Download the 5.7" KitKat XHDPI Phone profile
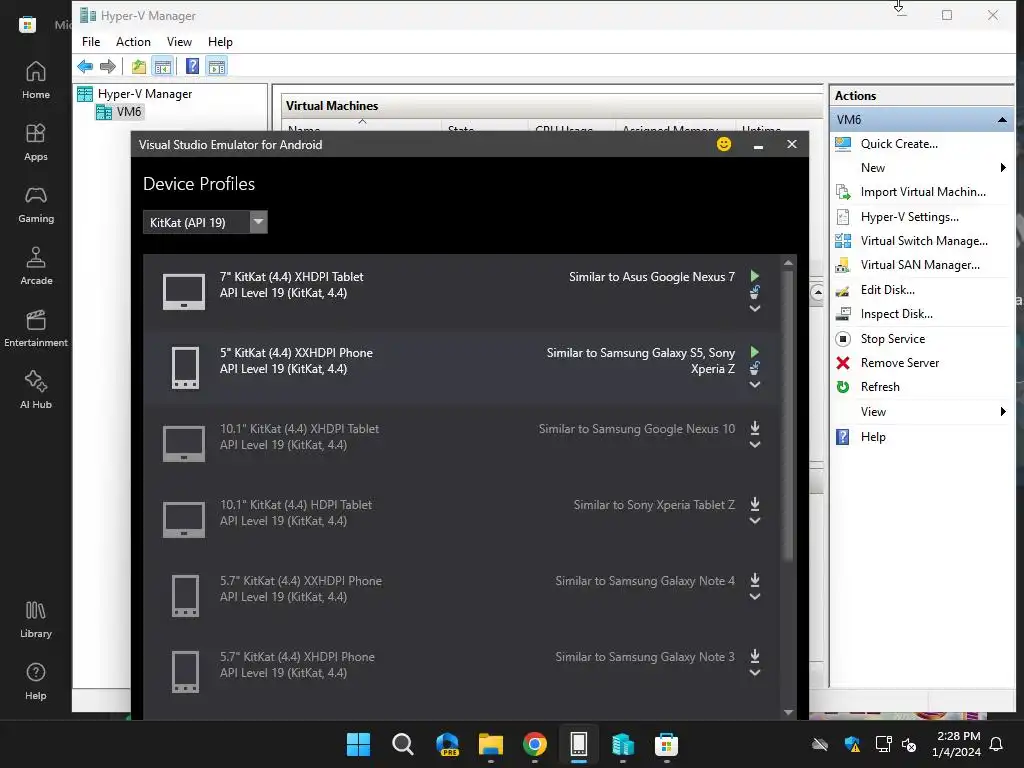Image resolution: width=1024 pixels, height=768 pixels. click(x=754, y=656)
